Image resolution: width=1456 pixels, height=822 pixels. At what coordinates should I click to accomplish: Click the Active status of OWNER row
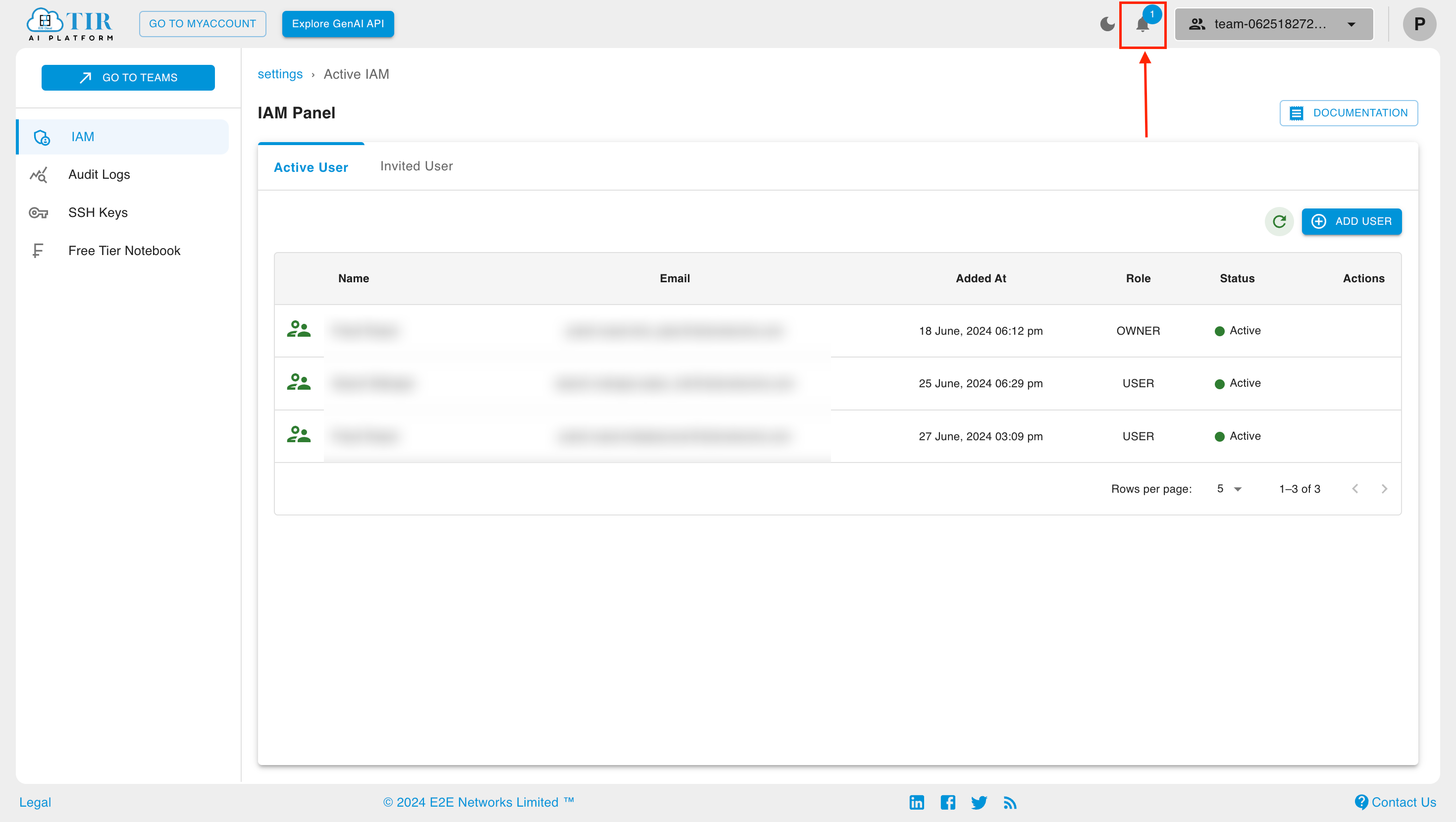click(x=1237, y=331)
